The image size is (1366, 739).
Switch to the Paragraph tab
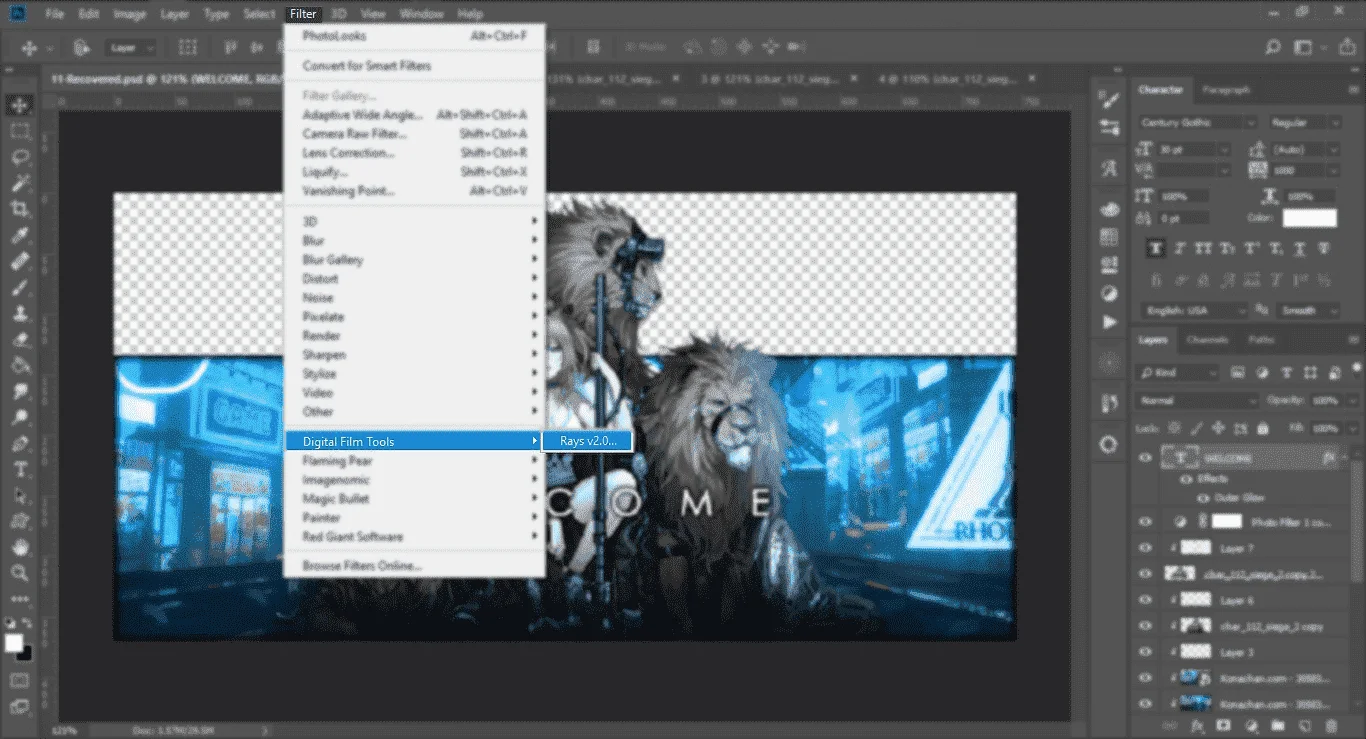1226,90
